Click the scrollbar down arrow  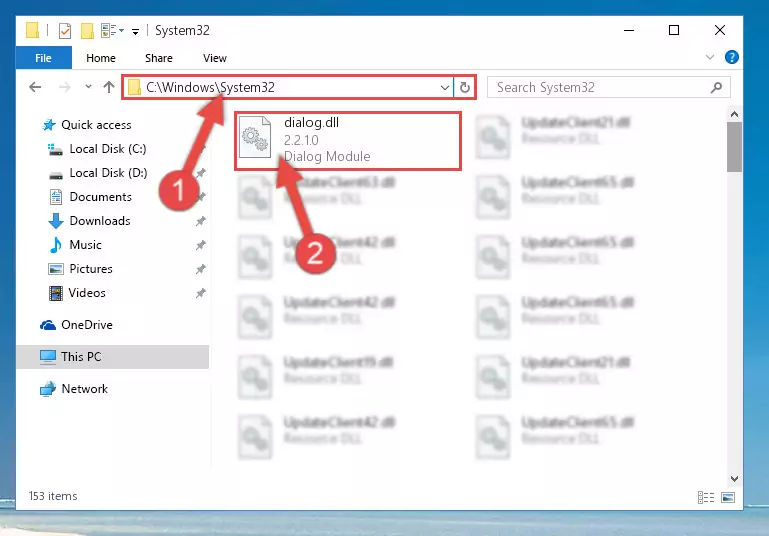point(734,479)
